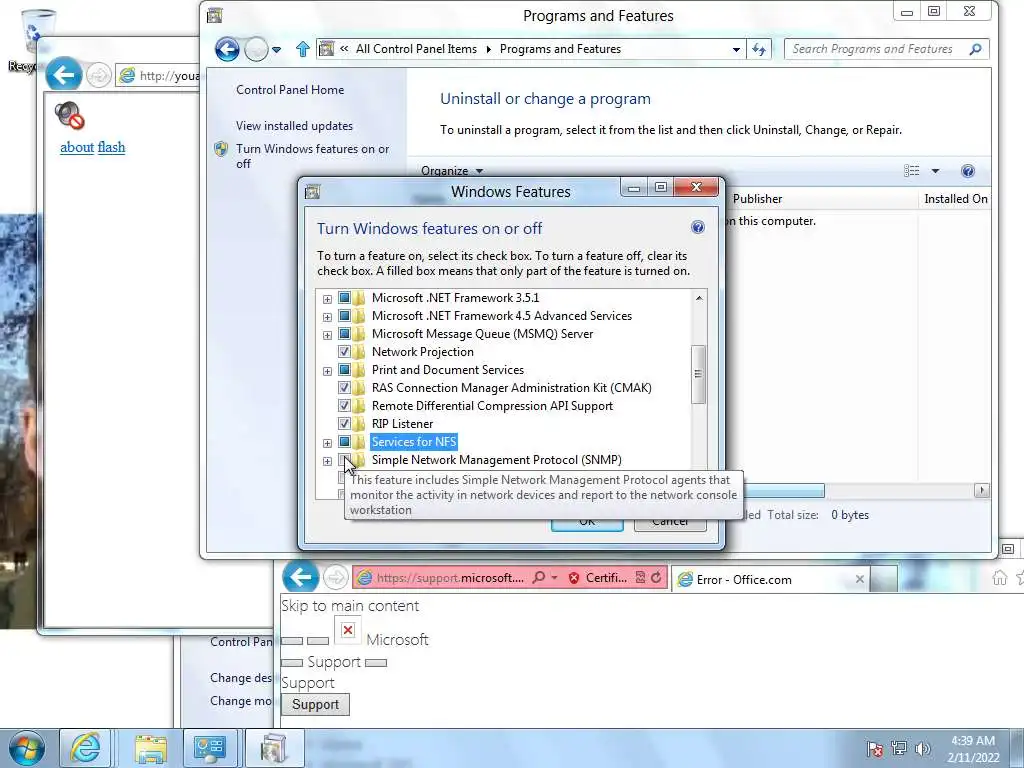Open Internet Explorer from taskbar
1024x768 pixels.
[85, 748]
